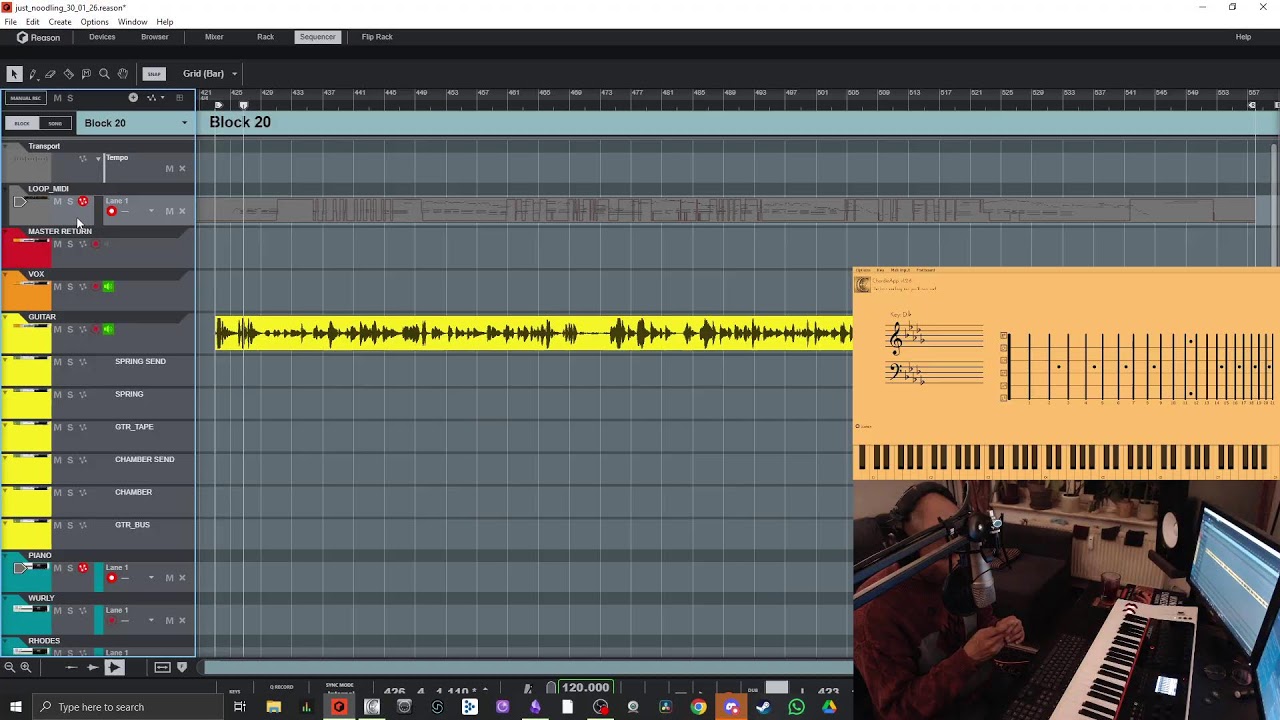Open the Grid (Bar) dropdown
This screenshot has width=1280, height=720.
coord(210,74)
